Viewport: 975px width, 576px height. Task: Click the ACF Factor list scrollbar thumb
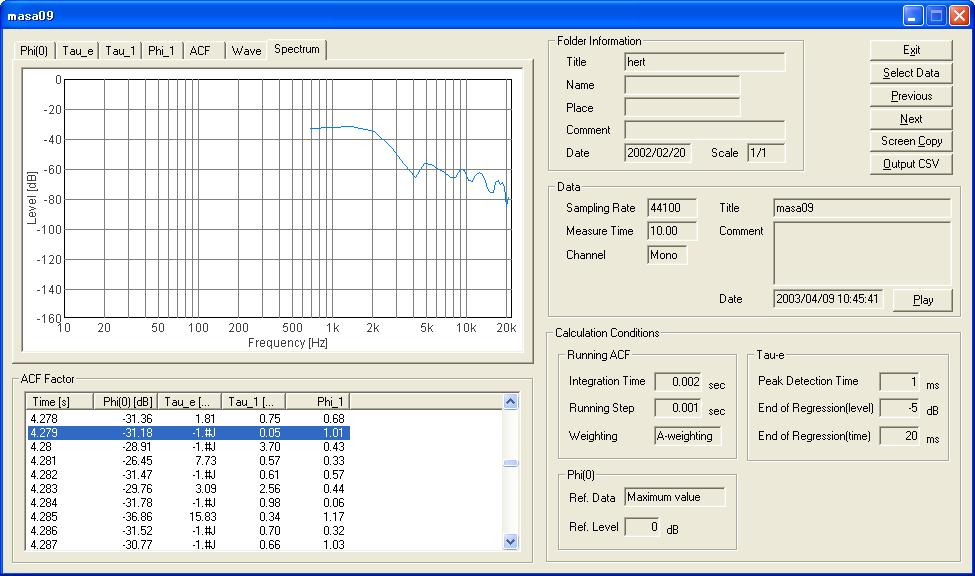[x=511, y=463]
